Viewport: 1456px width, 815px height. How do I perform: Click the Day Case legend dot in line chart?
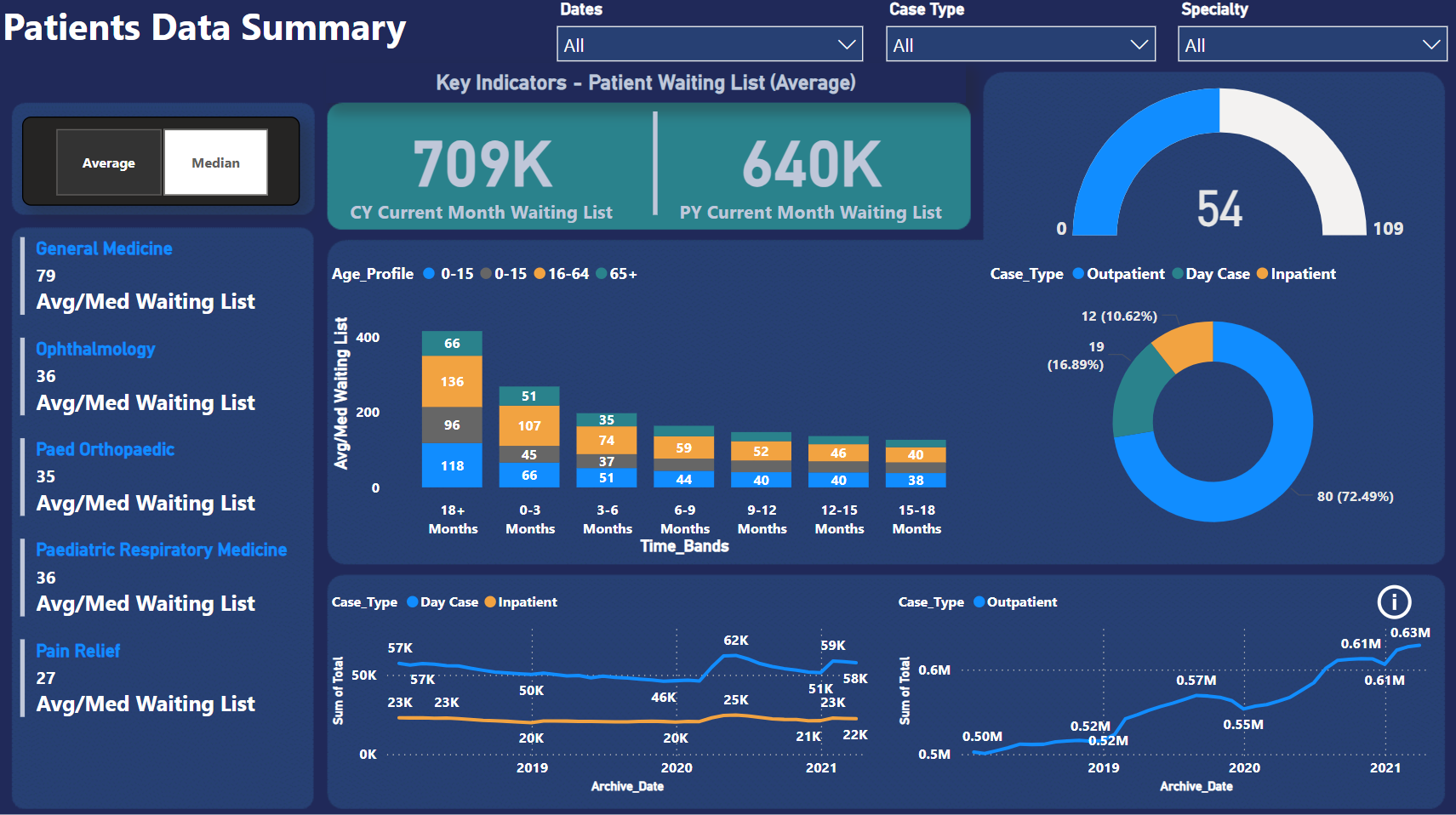point(413,601)
